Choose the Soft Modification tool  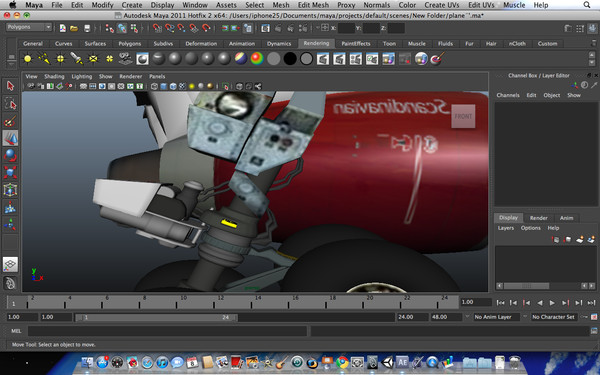click(x=10, y=207)
